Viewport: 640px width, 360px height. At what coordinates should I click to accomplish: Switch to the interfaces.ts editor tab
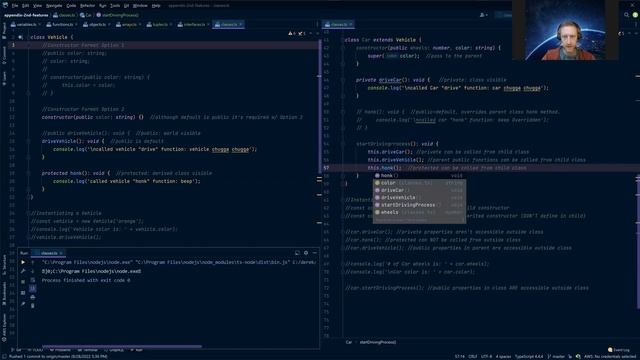[193, 24]
